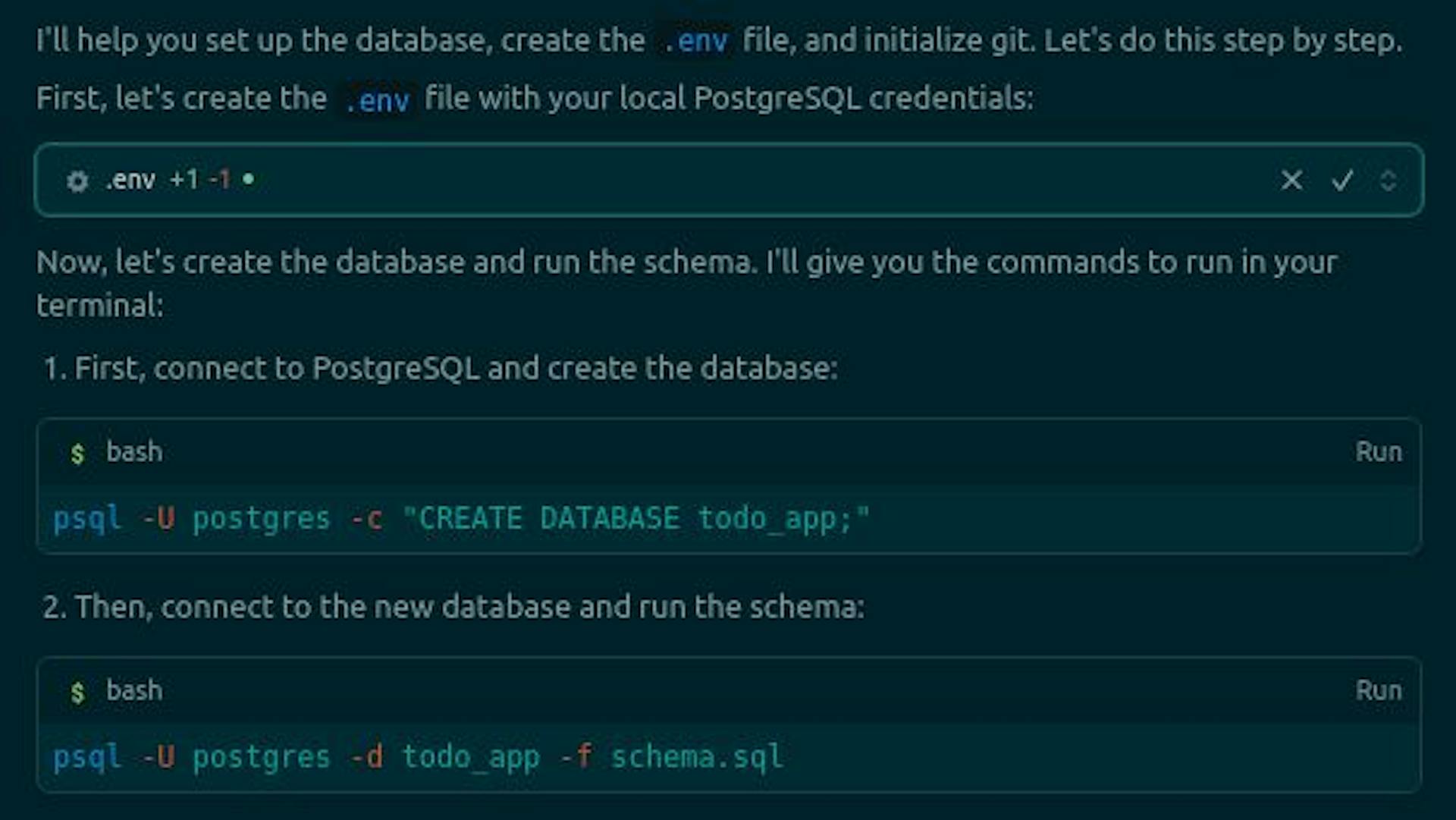Click the first psql keyword in code
Image resolution: width=1456 pixels, height=820 pixels.
[x=86, y=520]
